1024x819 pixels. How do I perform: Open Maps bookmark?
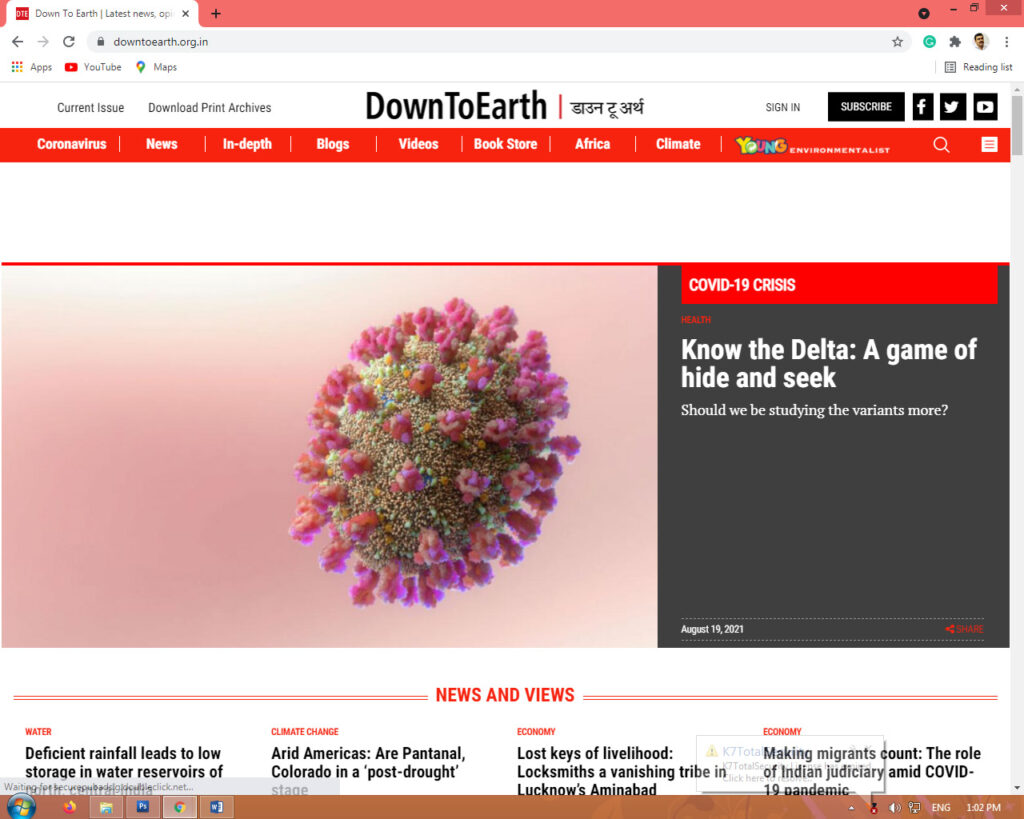pyautogui.click(x=156, y=67)
